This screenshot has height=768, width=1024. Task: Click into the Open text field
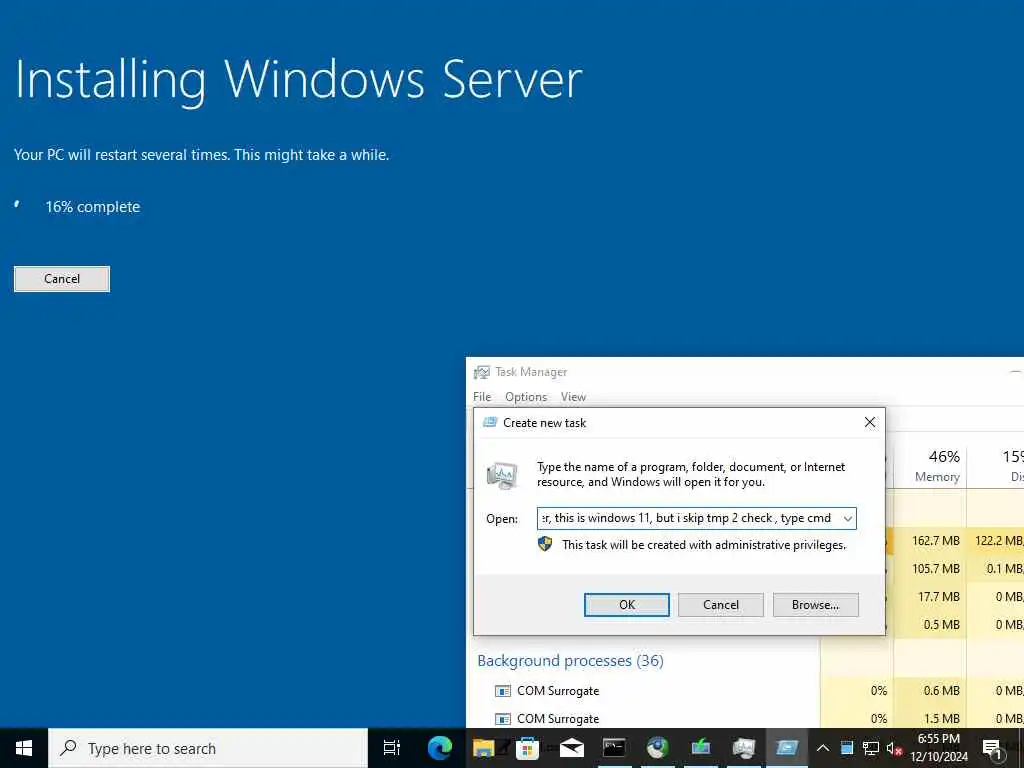pos(688,519)
